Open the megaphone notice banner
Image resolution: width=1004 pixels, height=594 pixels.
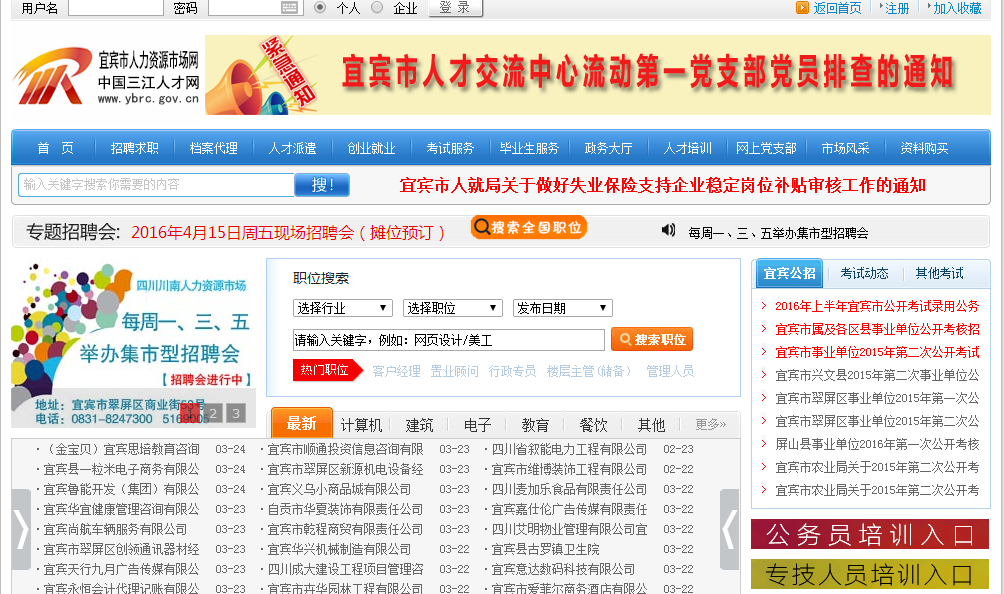(x=597, y=75)
